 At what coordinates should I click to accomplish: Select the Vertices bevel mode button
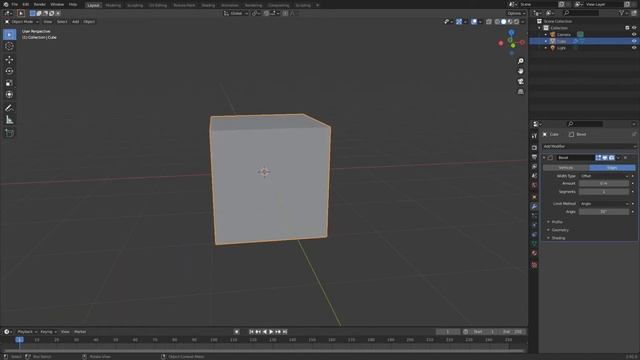tap(566, 168)
